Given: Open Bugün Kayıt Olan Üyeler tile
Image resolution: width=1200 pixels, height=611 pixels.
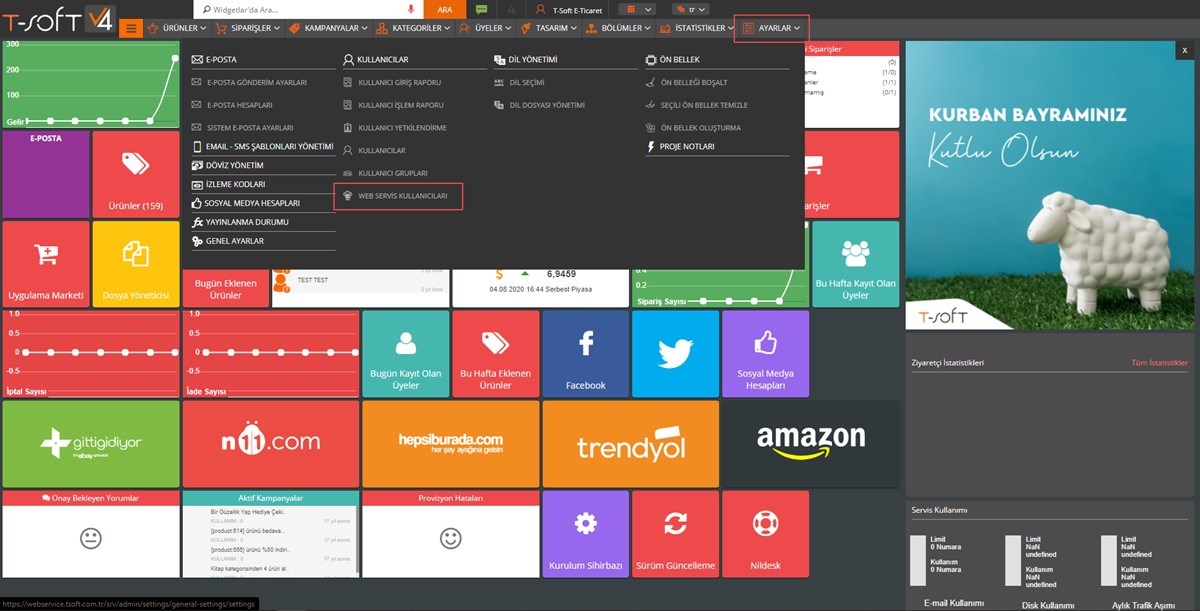Looking at the screenshot, I should (x=406, y=354).
